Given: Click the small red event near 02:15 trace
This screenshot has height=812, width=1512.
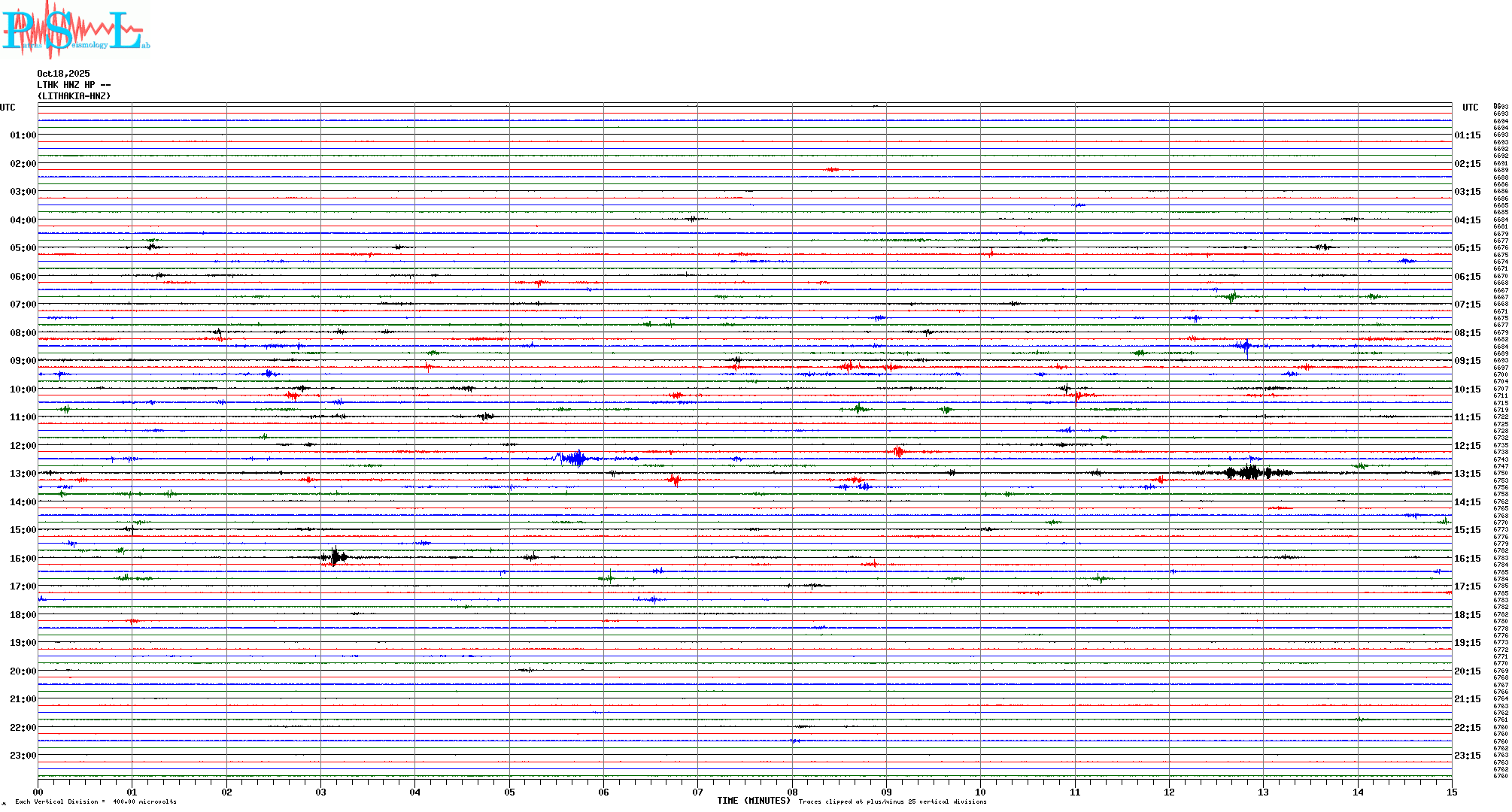Looking at the screenshot, I should point(833,170).
